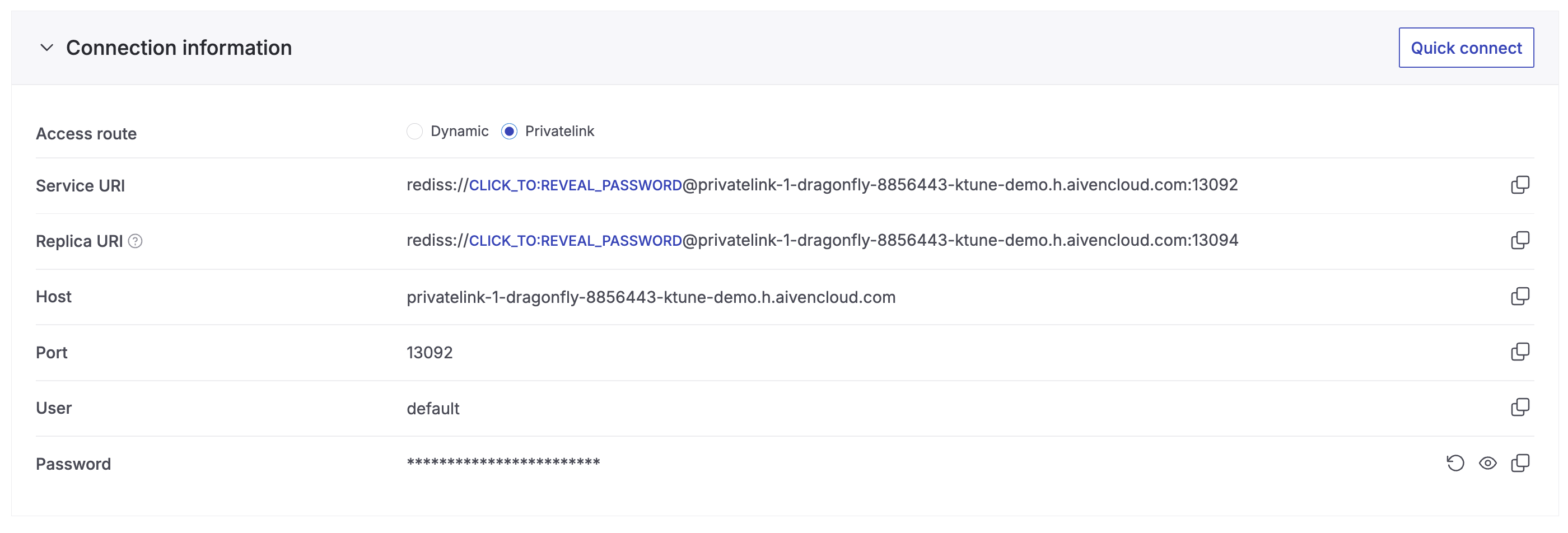Copy the User value default
Image resolution: width=1568 pixels, height=533 pixels.
tap(1520, 408)
